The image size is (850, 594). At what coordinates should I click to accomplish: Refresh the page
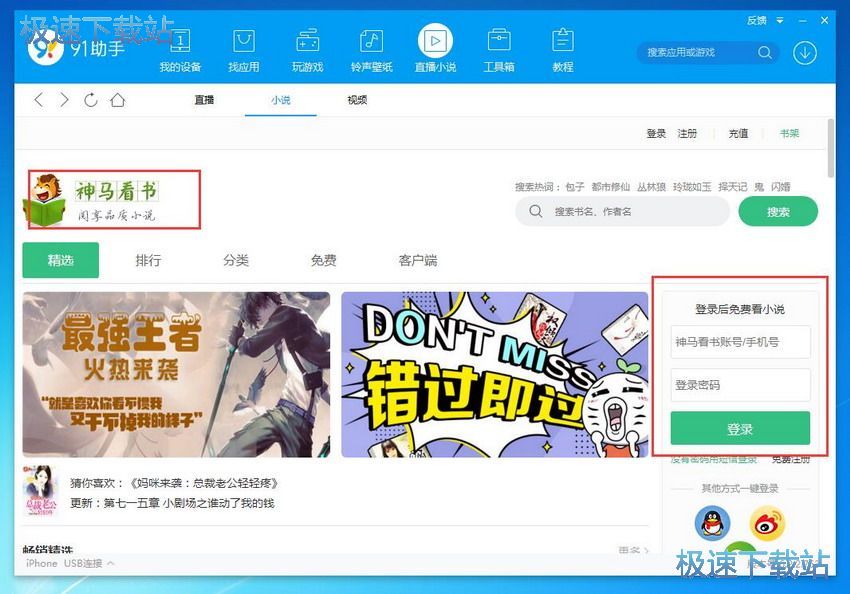pyautogui.click(x=91, y=100)
